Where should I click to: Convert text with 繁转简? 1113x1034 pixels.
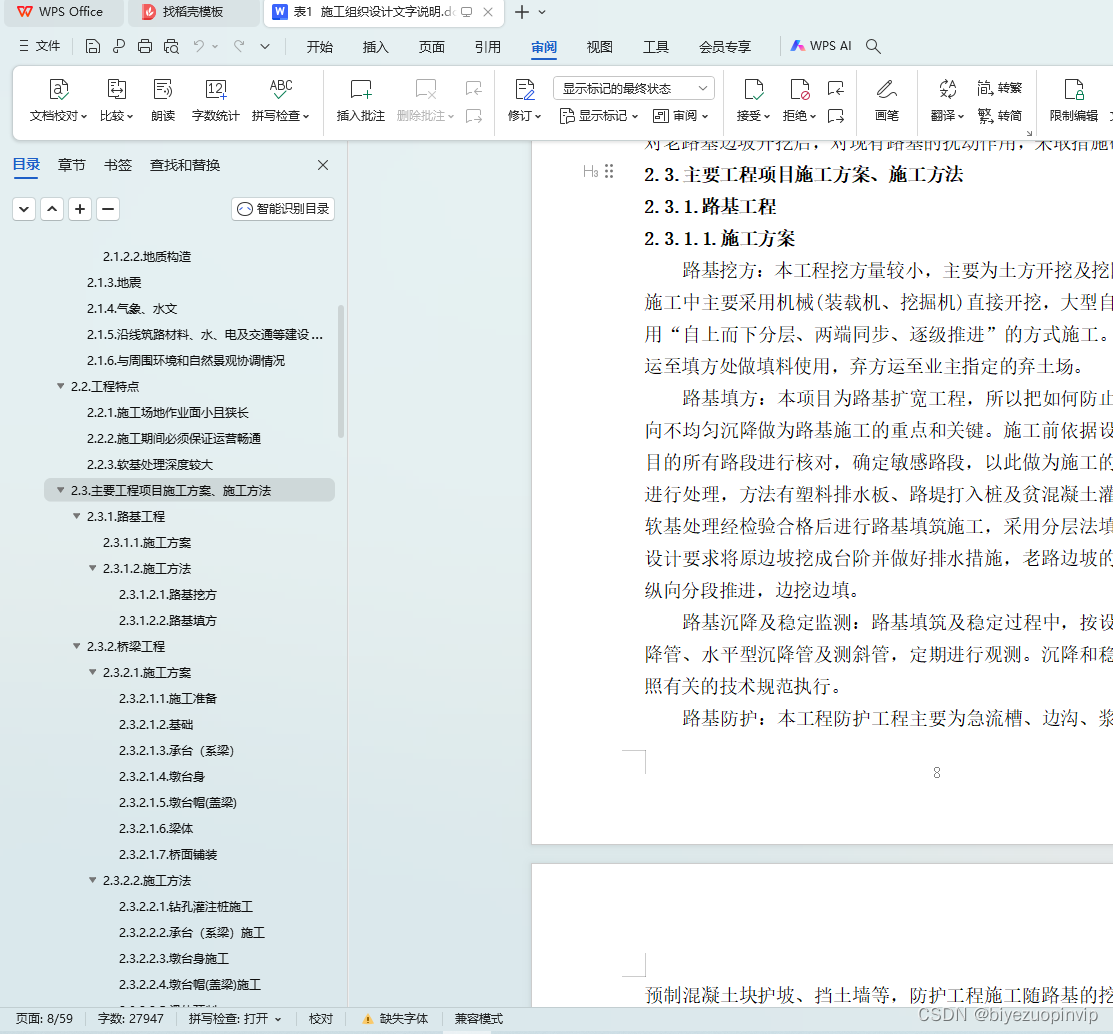tap(999, 115)
